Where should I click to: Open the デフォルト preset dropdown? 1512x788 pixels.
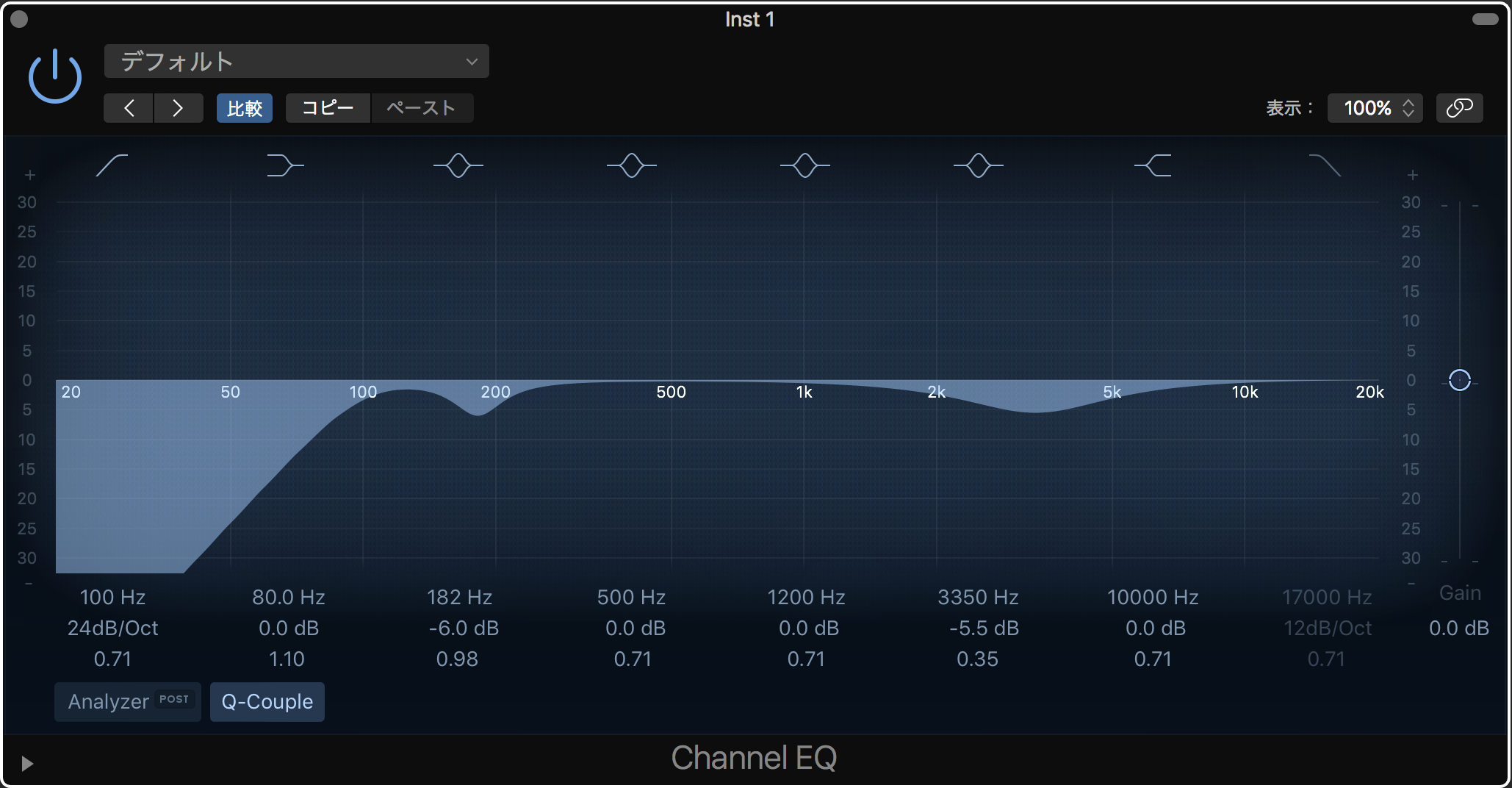[x=296, y=61]
